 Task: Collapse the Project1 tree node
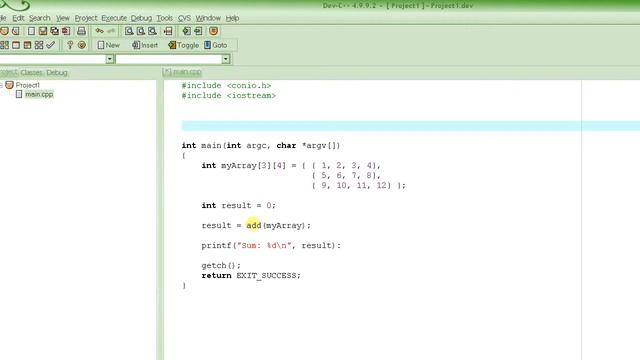point(1,85)
